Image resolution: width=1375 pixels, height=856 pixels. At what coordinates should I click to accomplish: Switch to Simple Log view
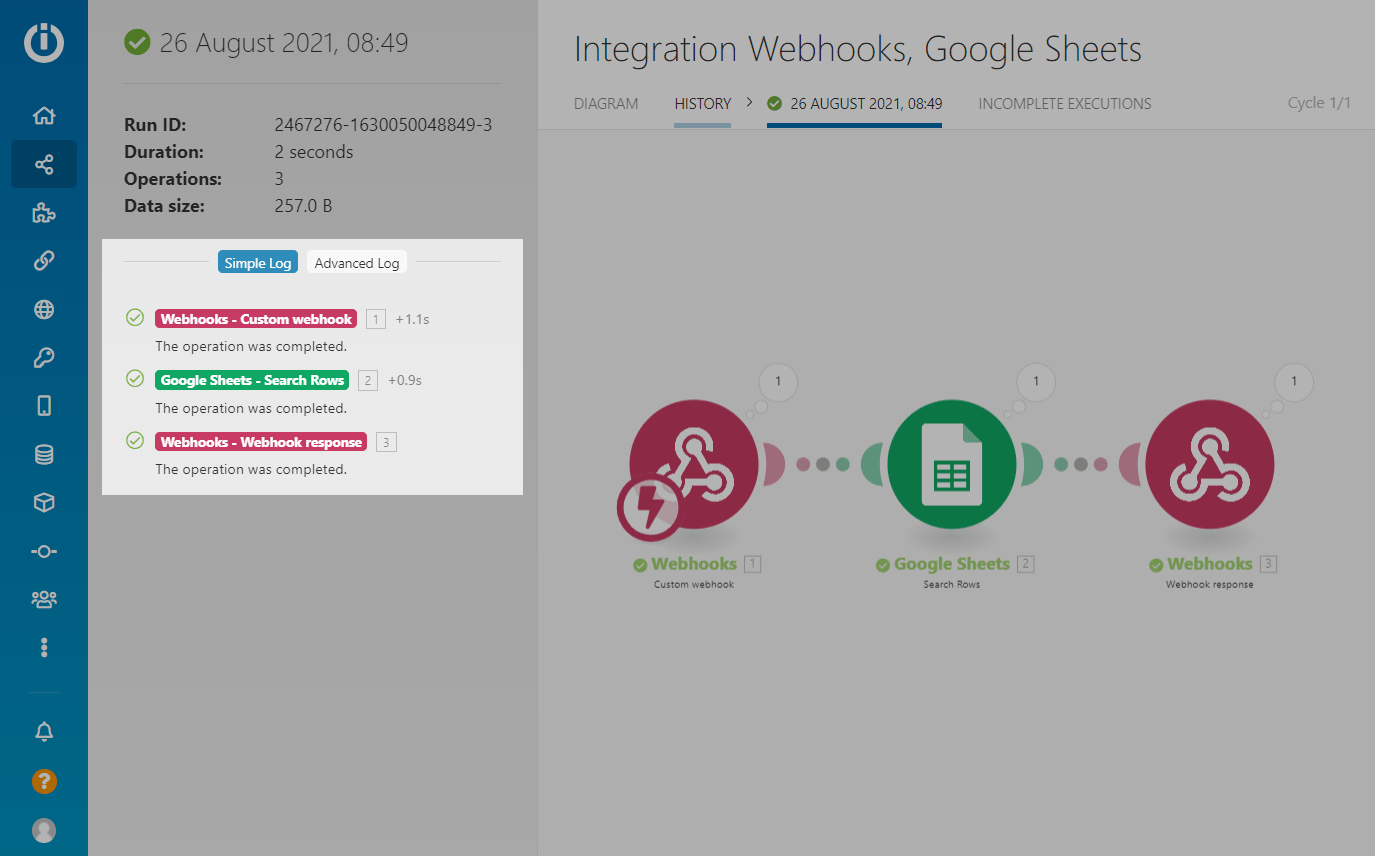258,263
